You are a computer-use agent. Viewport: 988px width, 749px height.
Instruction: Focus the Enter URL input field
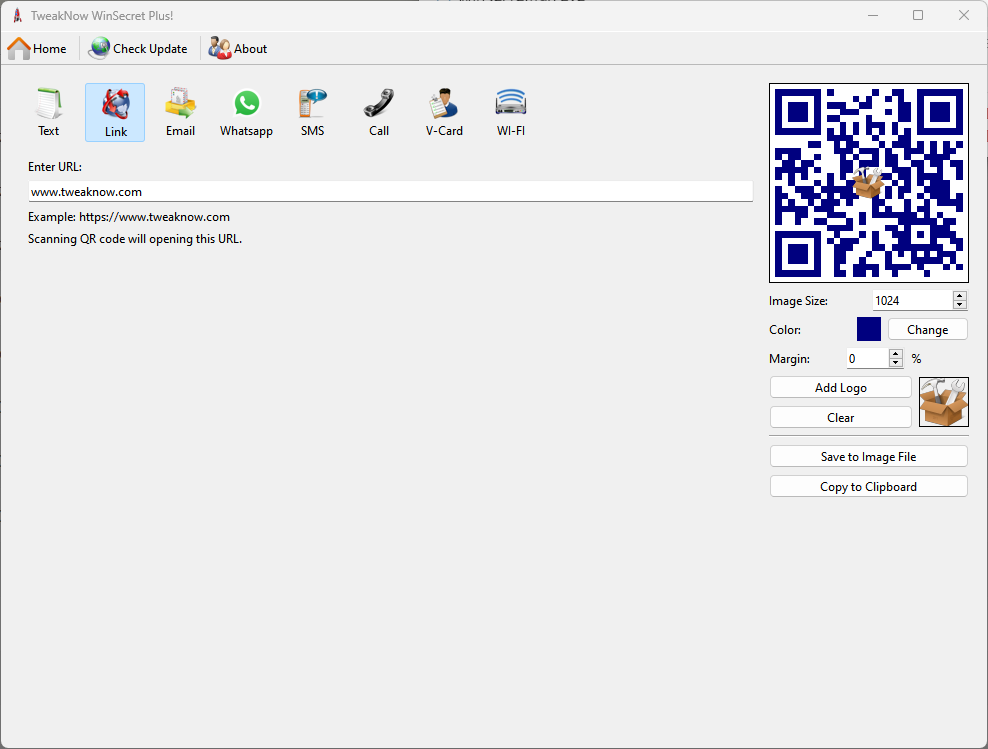point(391,192)
